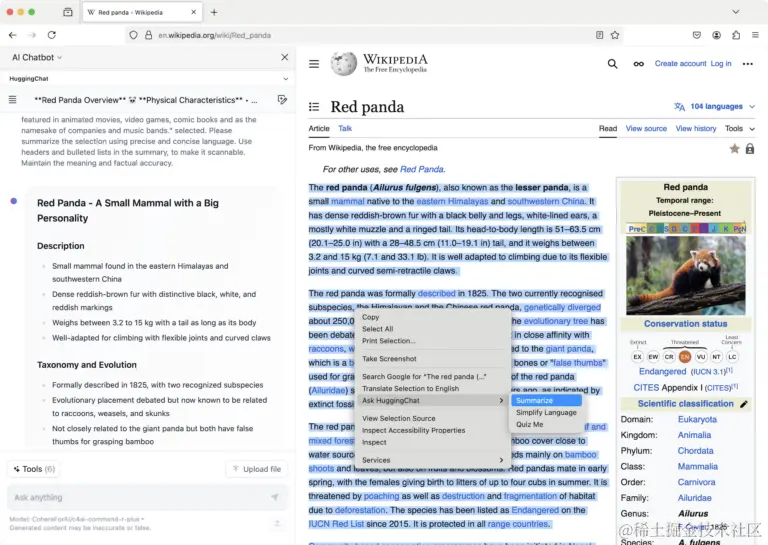Click the Create account link
768x545 pixels.
(x=680, y=64)
